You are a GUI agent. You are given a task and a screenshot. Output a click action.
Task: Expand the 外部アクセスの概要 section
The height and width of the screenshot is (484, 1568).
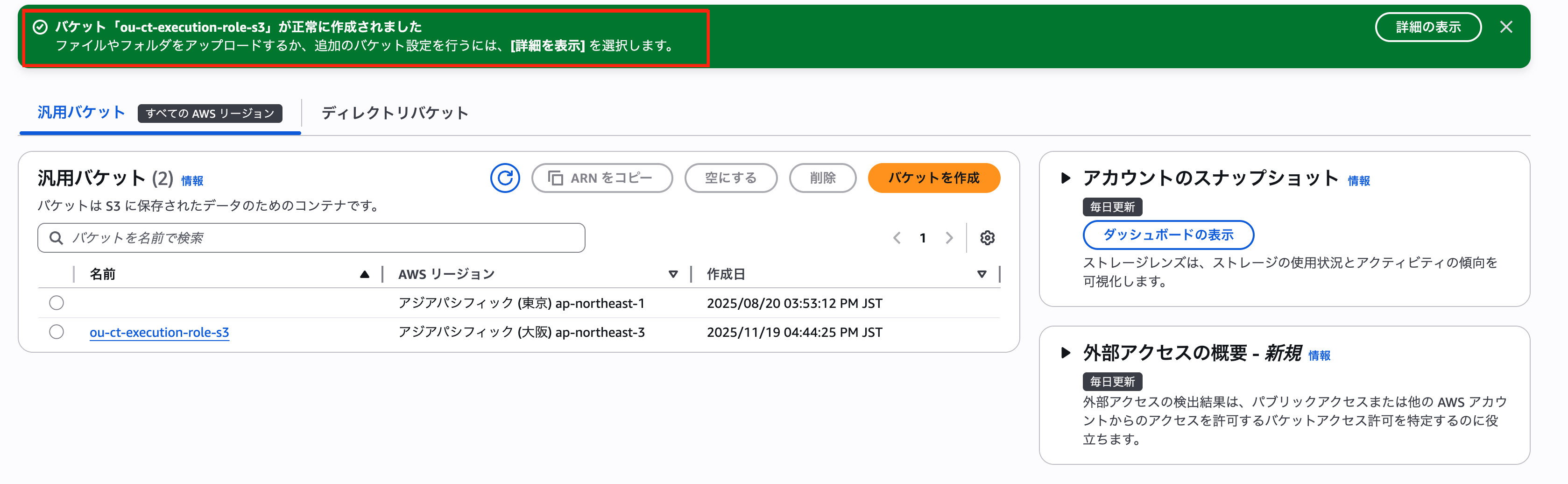[1066, 353]
